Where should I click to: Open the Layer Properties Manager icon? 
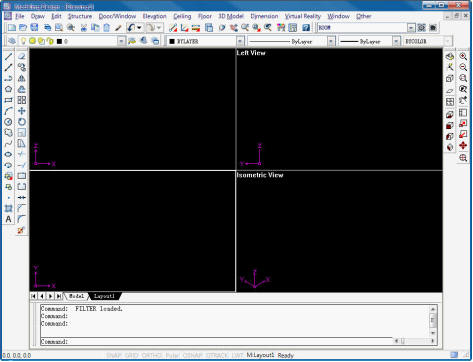(x=12, y=41)
